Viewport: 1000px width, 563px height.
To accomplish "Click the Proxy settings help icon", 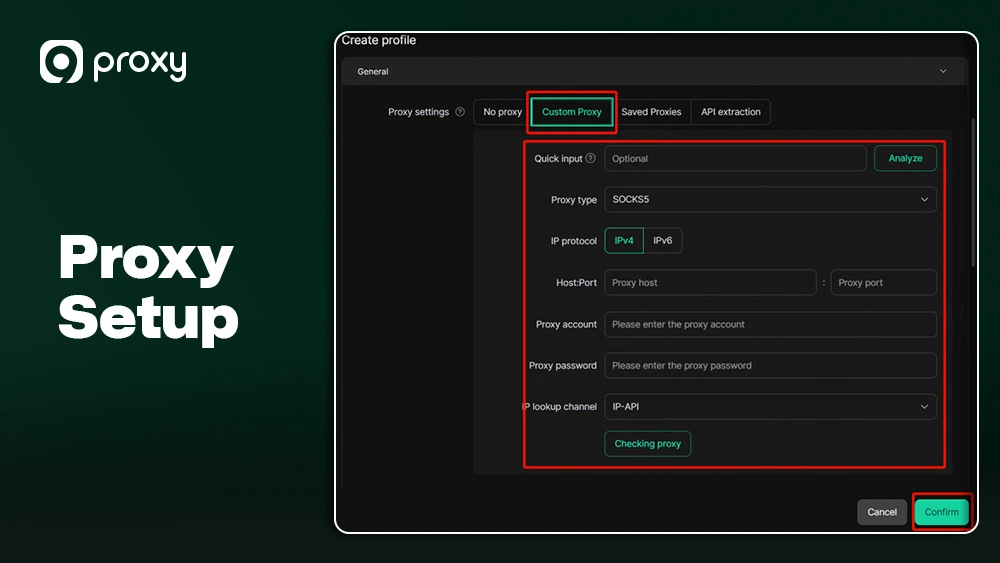I will pyautogui.click(x=460, y=112).
